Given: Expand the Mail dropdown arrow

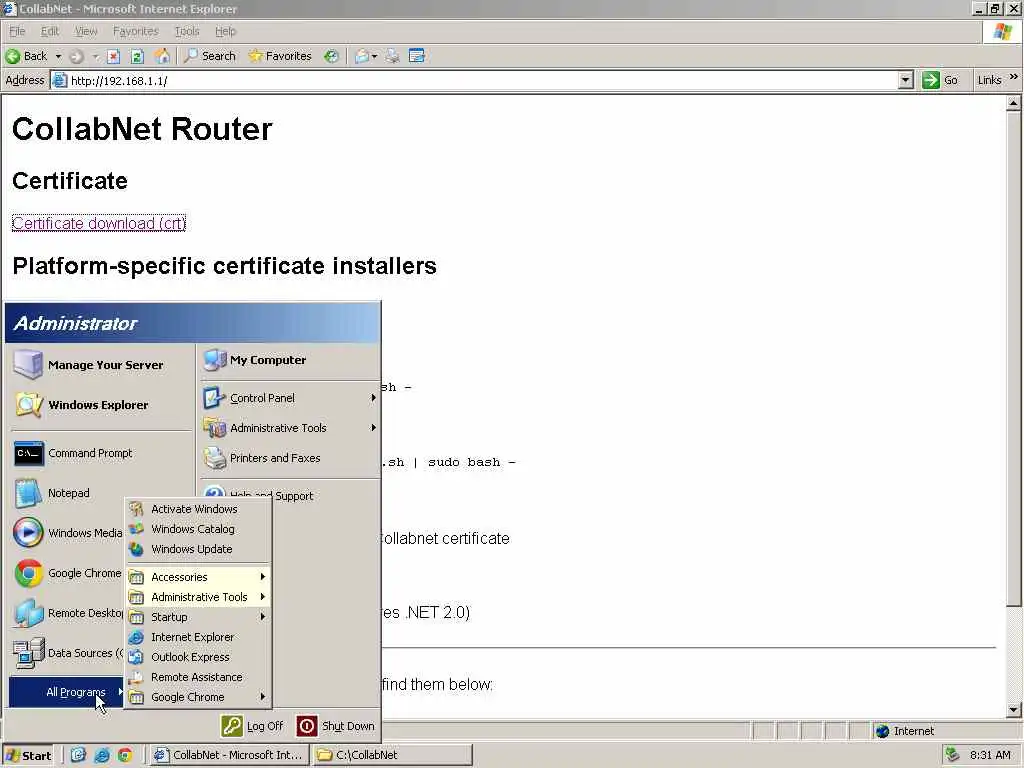Looking at the screenshot, I should (x=375, y=56).
